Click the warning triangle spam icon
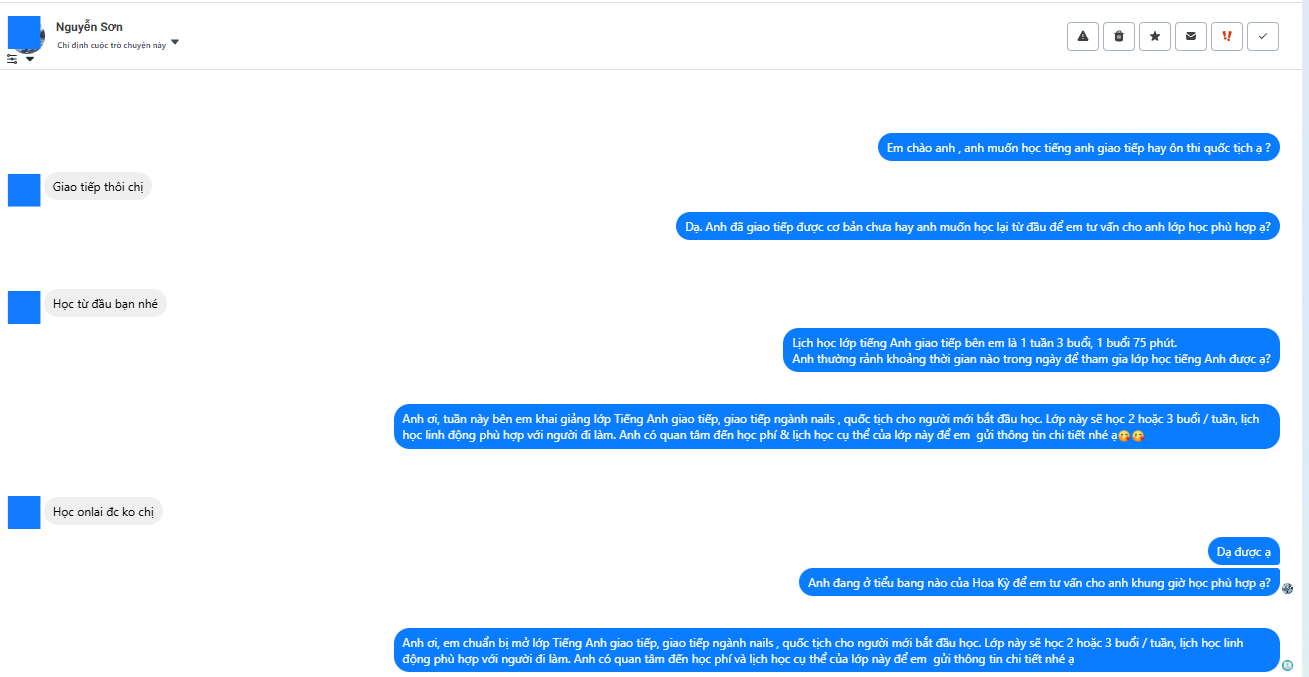 pyautogui.click(x=1083, y=37)
